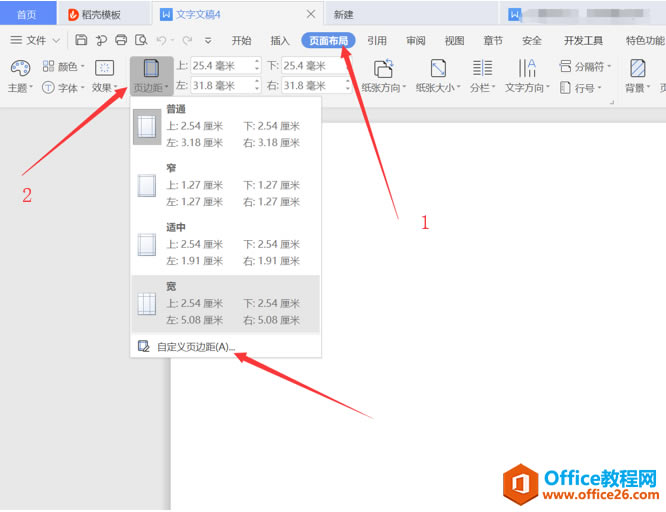This screenshot has height=512, width=666.
Task: Close the 文字文稿4 document tab
Action: (x=311, y=14)
